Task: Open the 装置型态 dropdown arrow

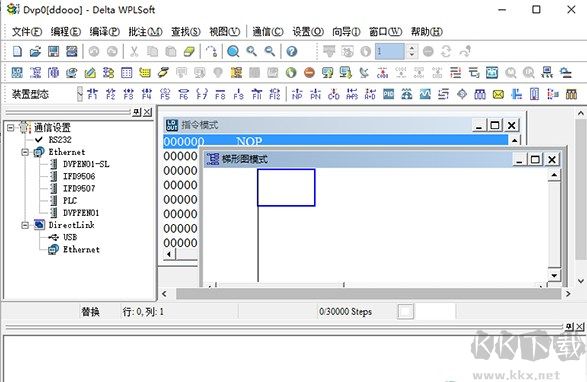Action: pos(80,94)
